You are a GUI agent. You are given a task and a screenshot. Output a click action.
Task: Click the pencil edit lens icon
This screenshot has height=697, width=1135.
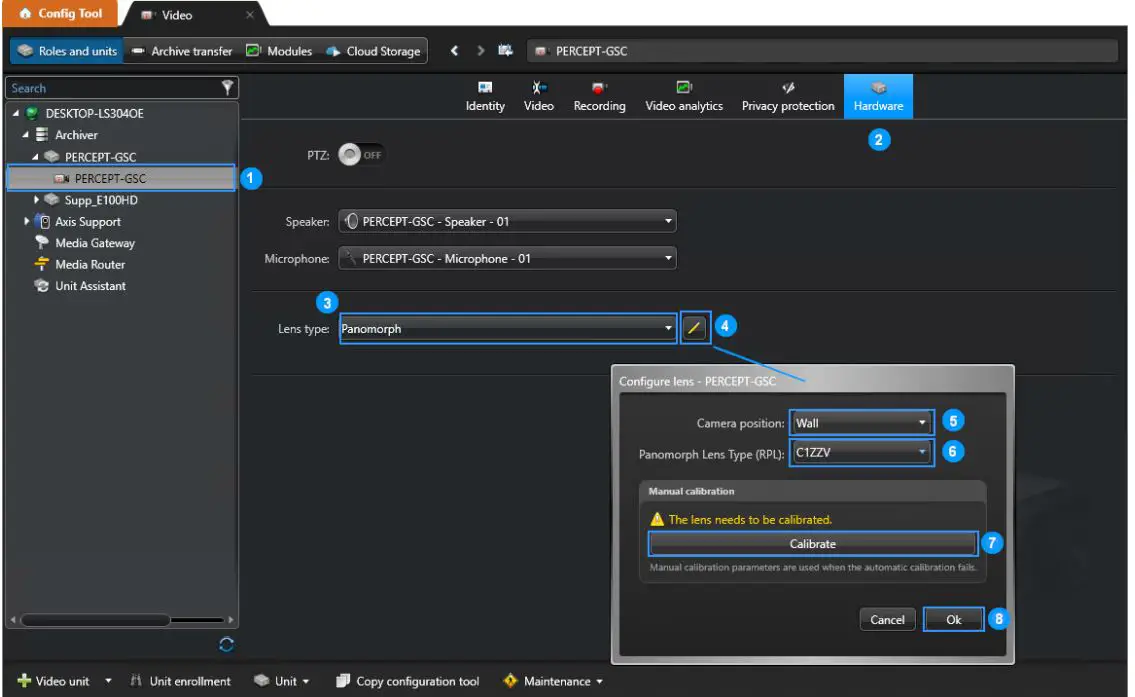(x=695, y=328)
